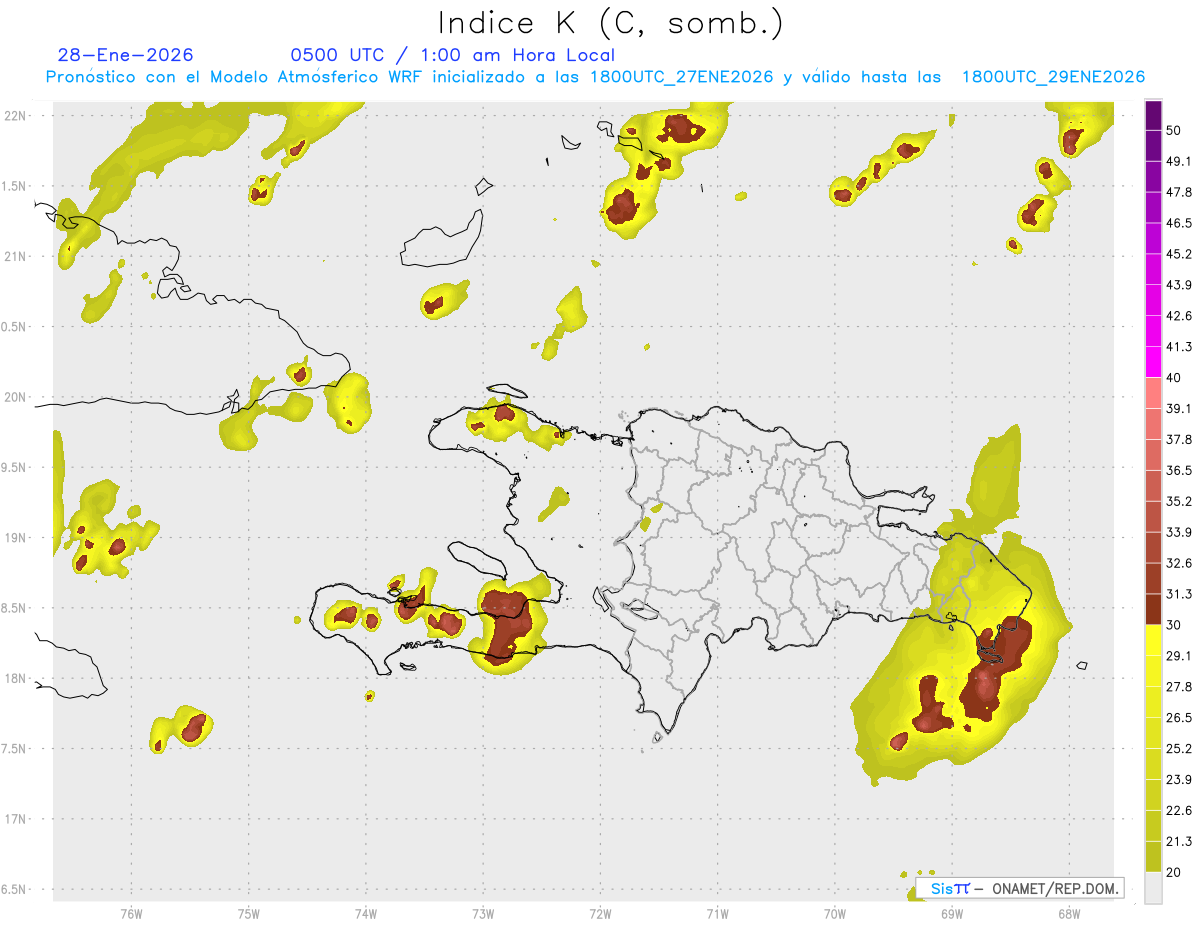
Task: Click the "41.3" legend value
Action: [x=1178, y=347]
